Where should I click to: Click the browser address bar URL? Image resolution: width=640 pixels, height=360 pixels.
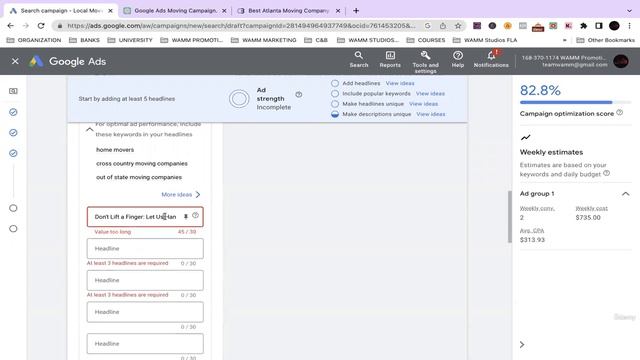pos(241,26)
